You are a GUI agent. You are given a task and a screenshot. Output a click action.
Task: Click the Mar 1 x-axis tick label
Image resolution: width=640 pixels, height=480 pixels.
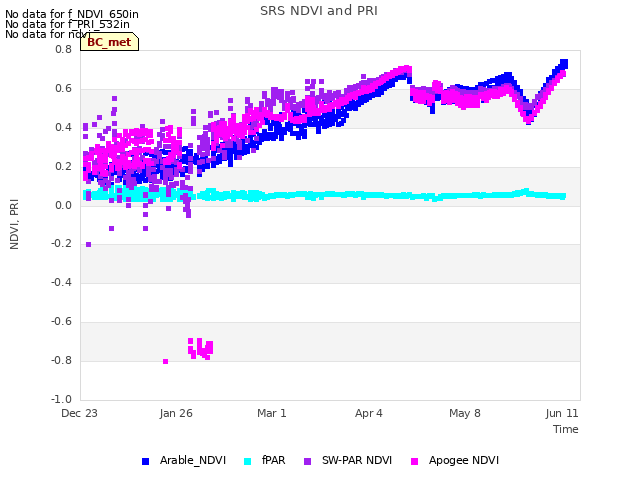[x=272, y=413]
